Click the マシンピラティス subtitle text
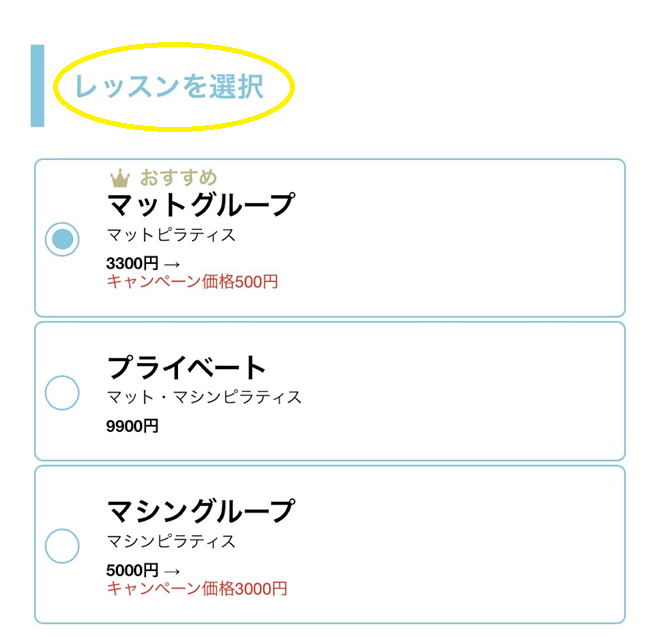 [171, 541]
